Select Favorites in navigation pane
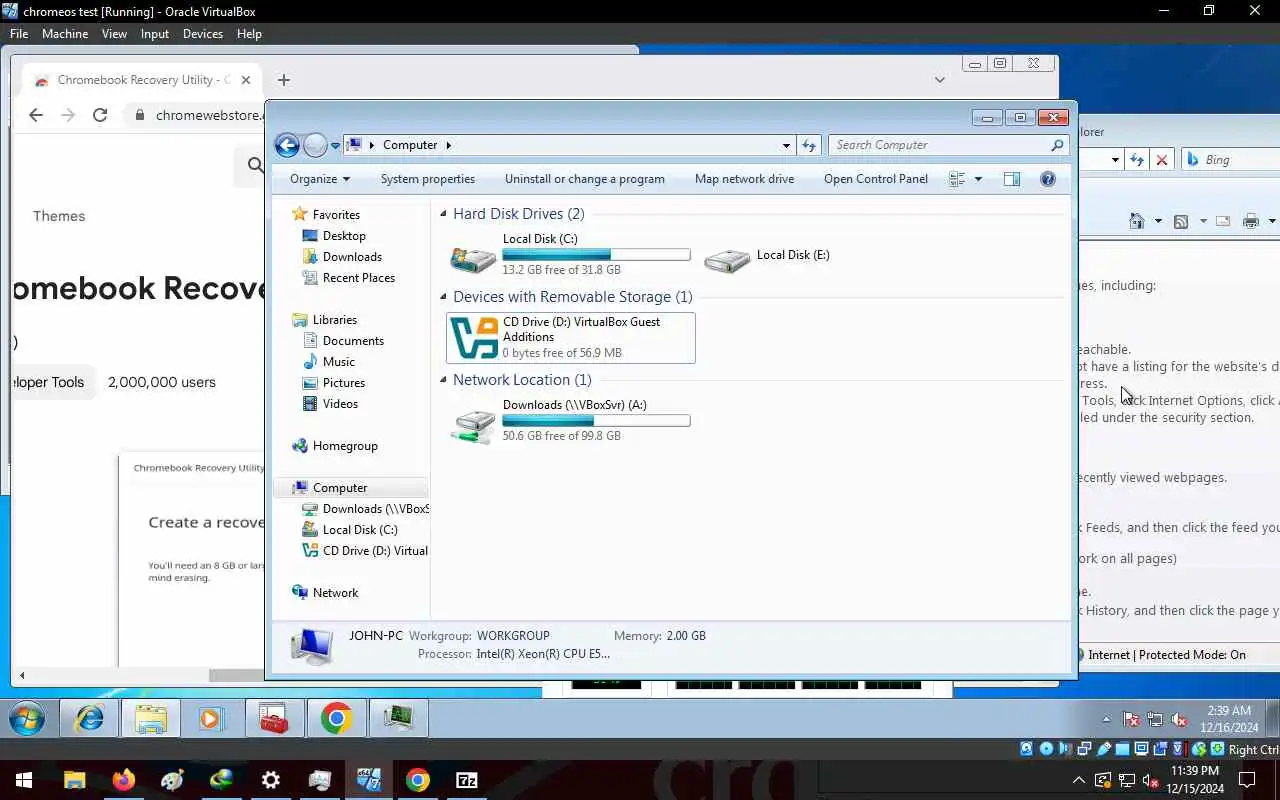 (336, 215)
